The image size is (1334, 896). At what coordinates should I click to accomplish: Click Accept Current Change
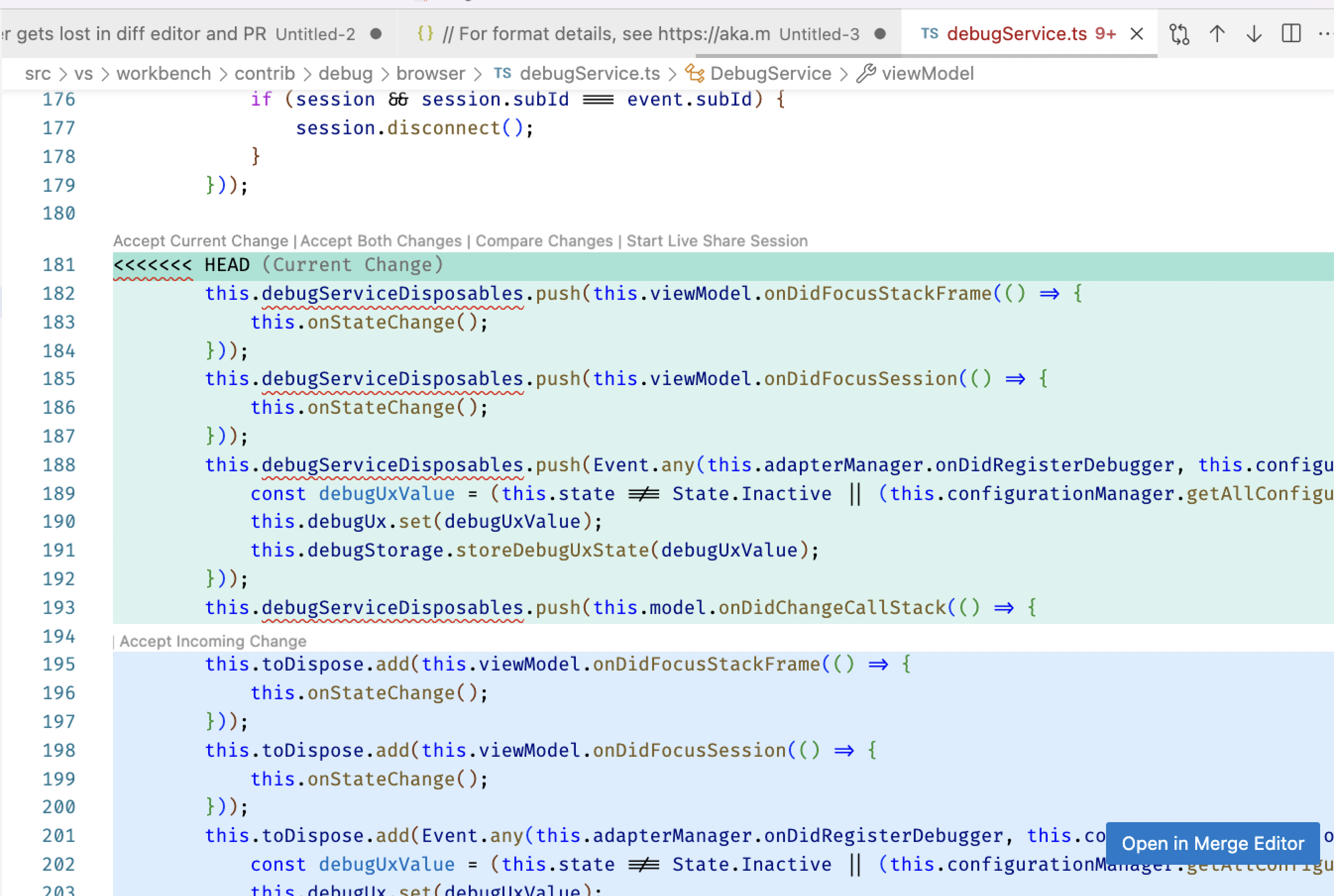point(200,240)
